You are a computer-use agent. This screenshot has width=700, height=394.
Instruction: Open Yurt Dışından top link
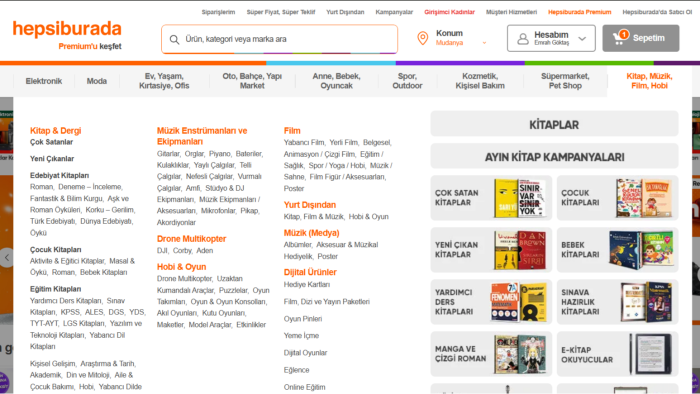point(345,12)
